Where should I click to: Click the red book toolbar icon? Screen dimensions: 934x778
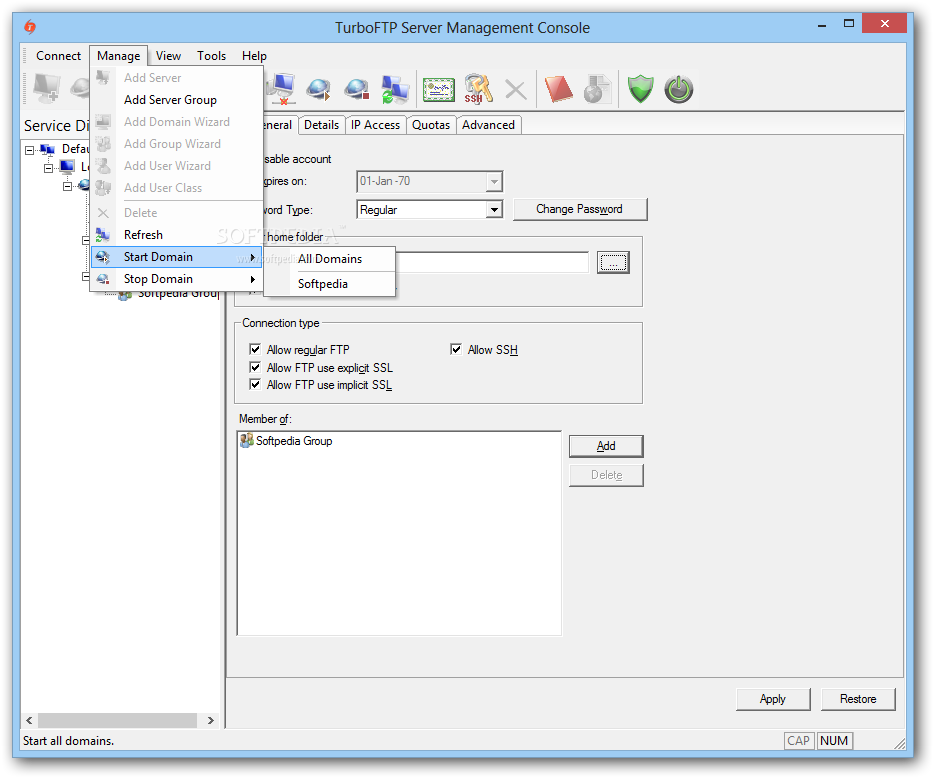(558, 89)
